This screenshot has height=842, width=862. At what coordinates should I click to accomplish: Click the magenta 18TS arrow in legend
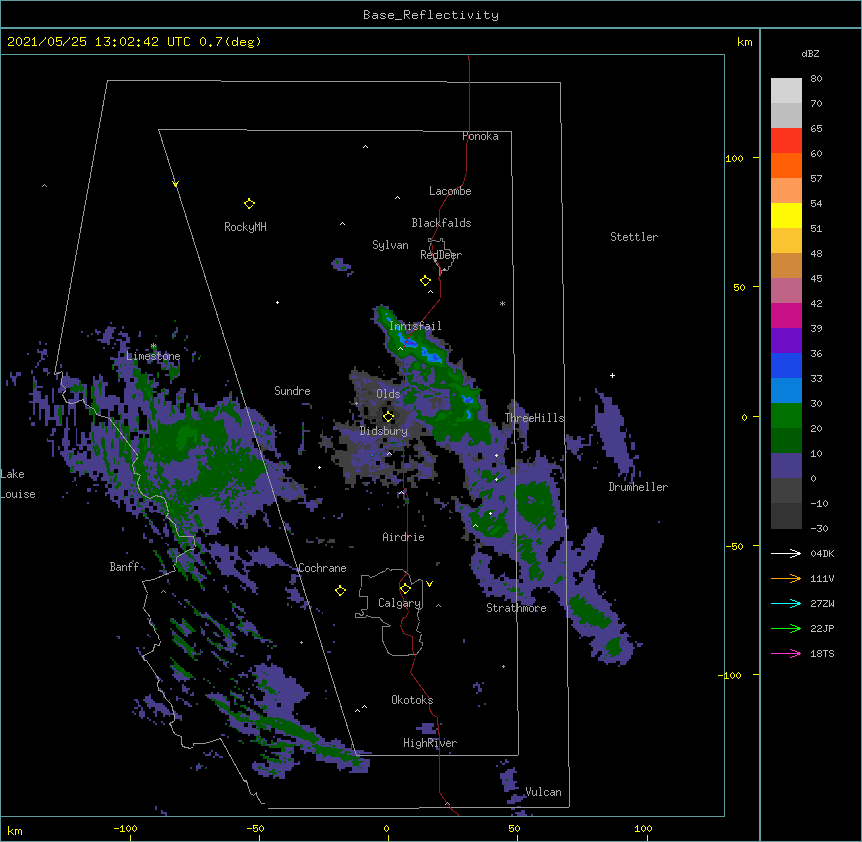point(786,653)
